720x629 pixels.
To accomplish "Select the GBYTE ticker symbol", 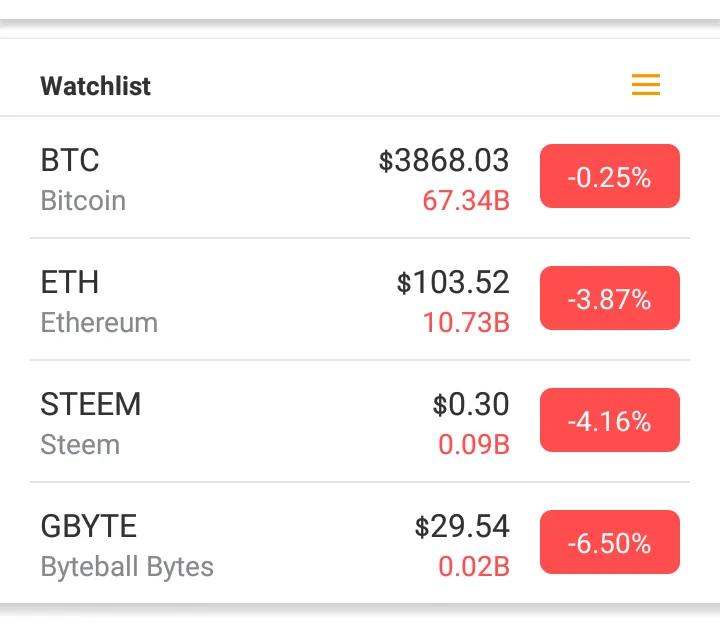I will [89, 526].
